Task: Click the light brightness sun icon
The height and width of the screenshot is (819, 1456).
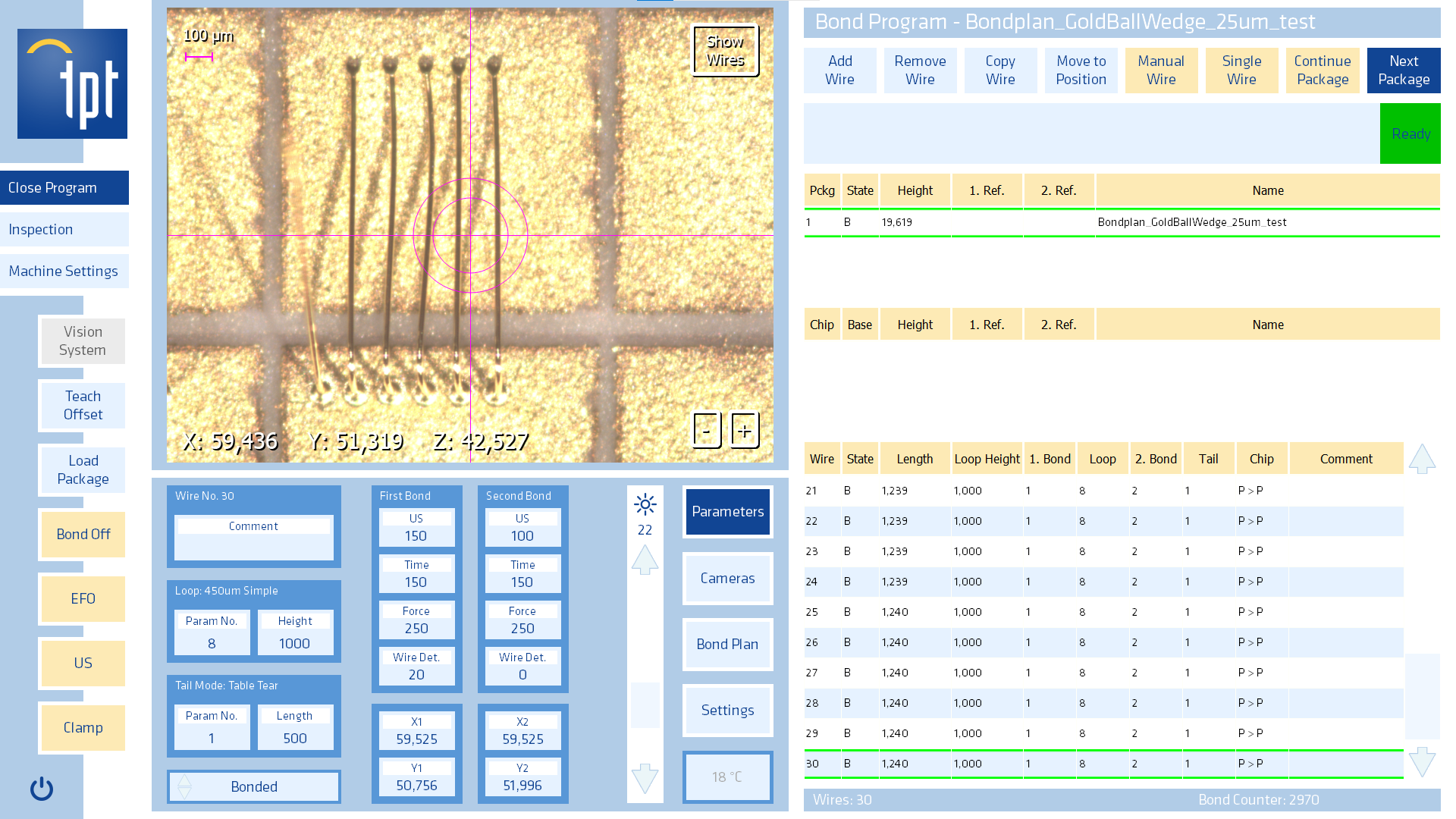Action: [645, 504]
